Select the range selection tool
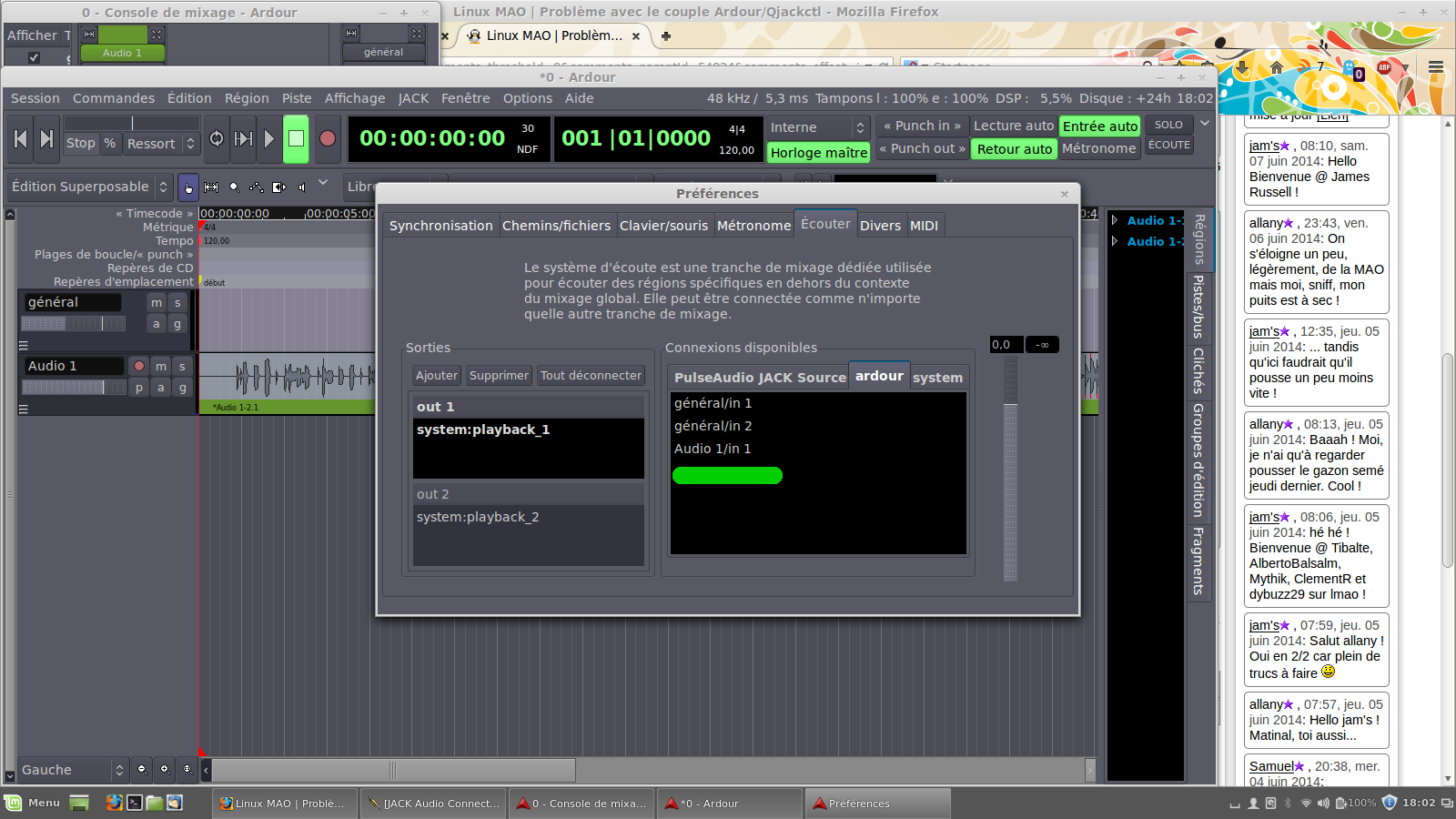Image resolution: width=1456 pixels, height=819 pixels. click(x=211, y=187)
